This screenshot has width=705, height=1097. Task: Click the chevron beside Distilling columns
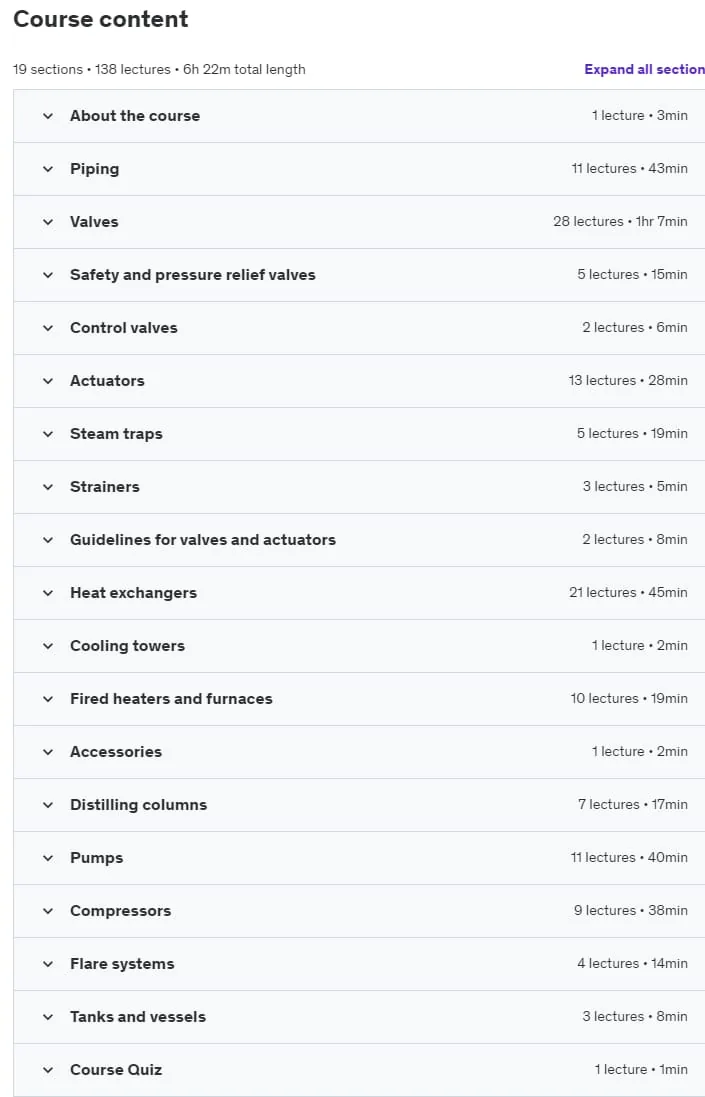pos(48,805)
